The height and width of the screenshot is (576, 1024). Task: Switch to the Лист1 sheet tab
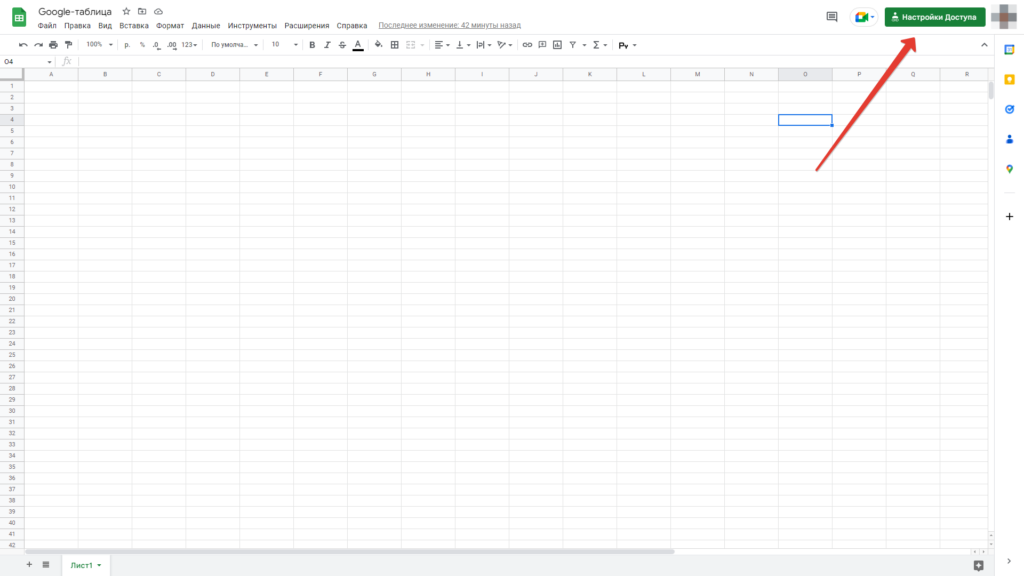pos(85,565)
